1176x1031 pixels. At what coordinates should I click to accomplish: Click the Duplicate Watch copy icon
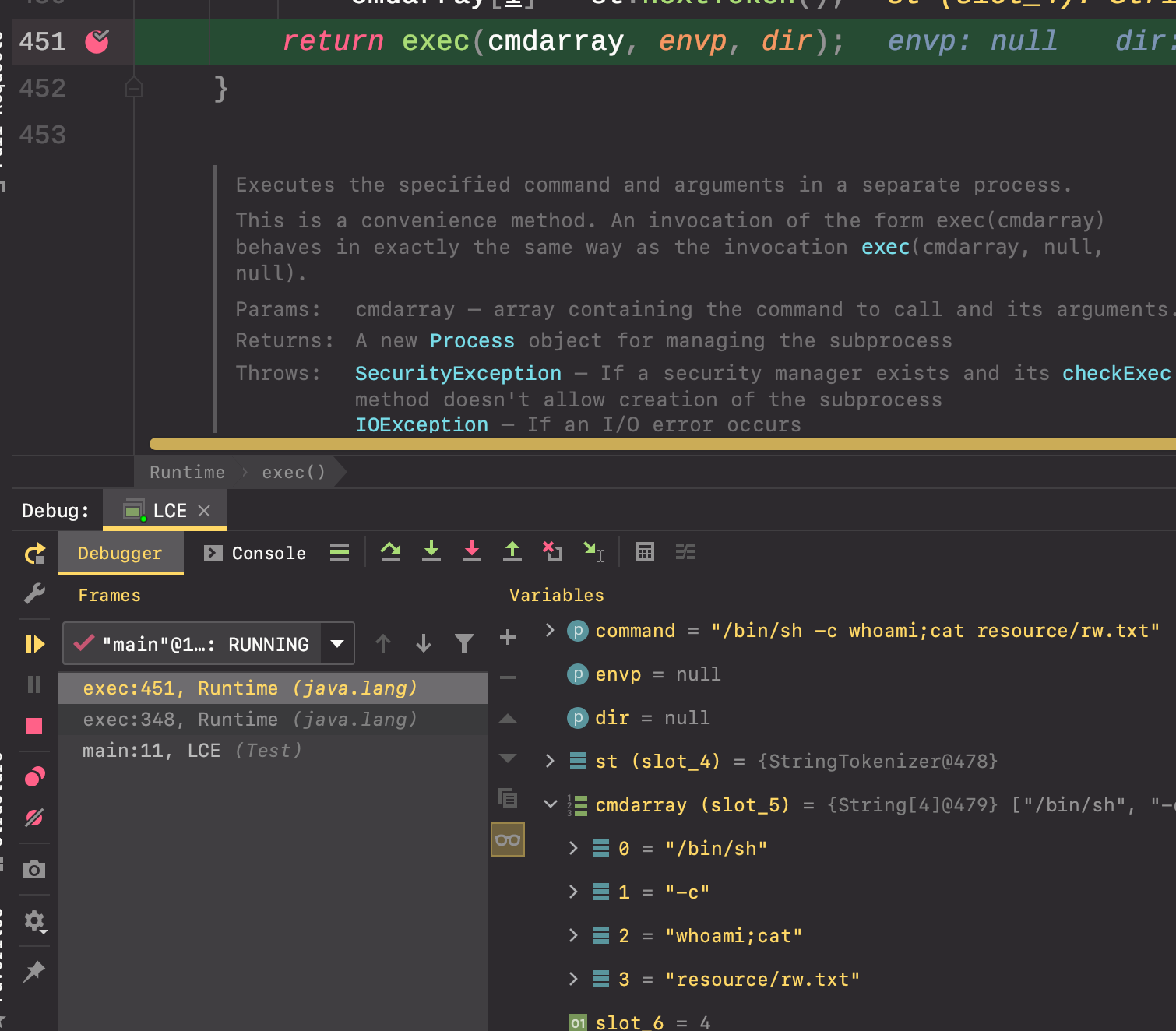tap(508, 798)
